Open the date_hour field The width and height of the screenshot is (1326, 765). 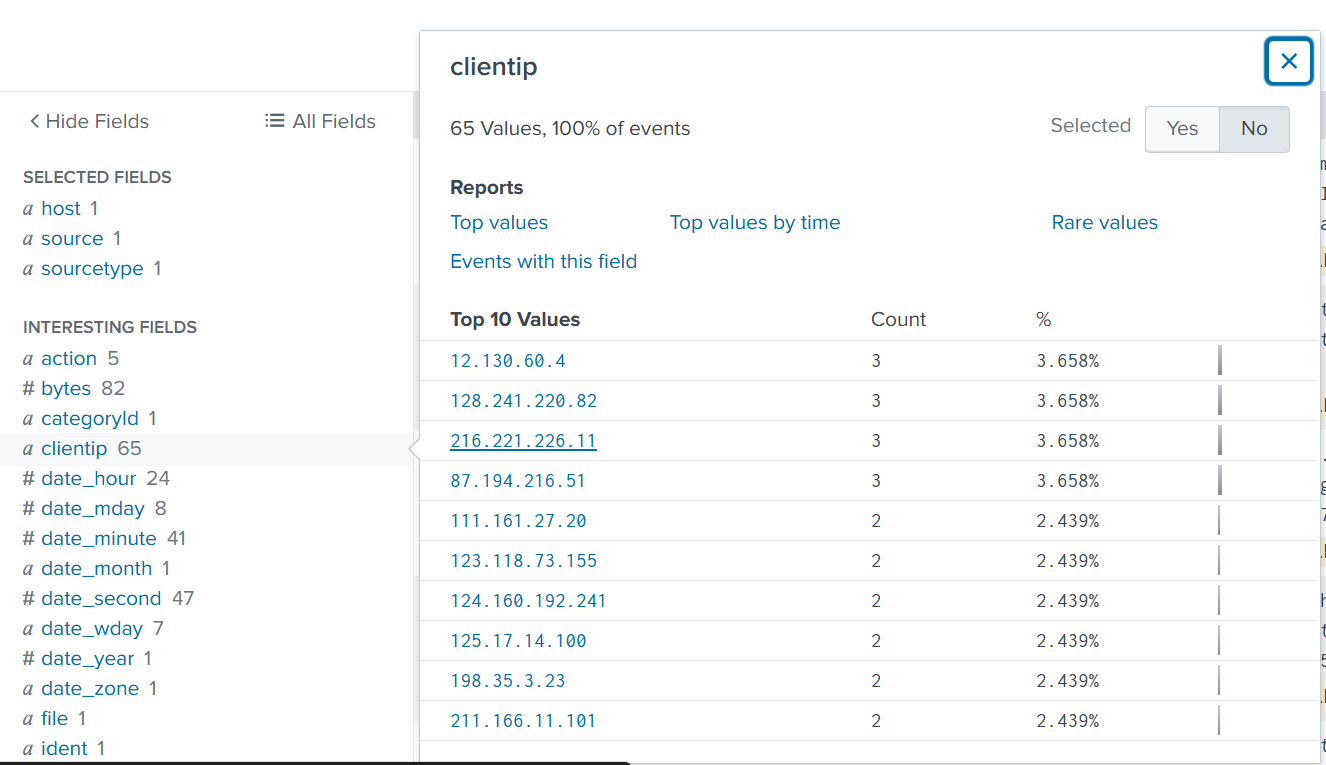(90, 479)
